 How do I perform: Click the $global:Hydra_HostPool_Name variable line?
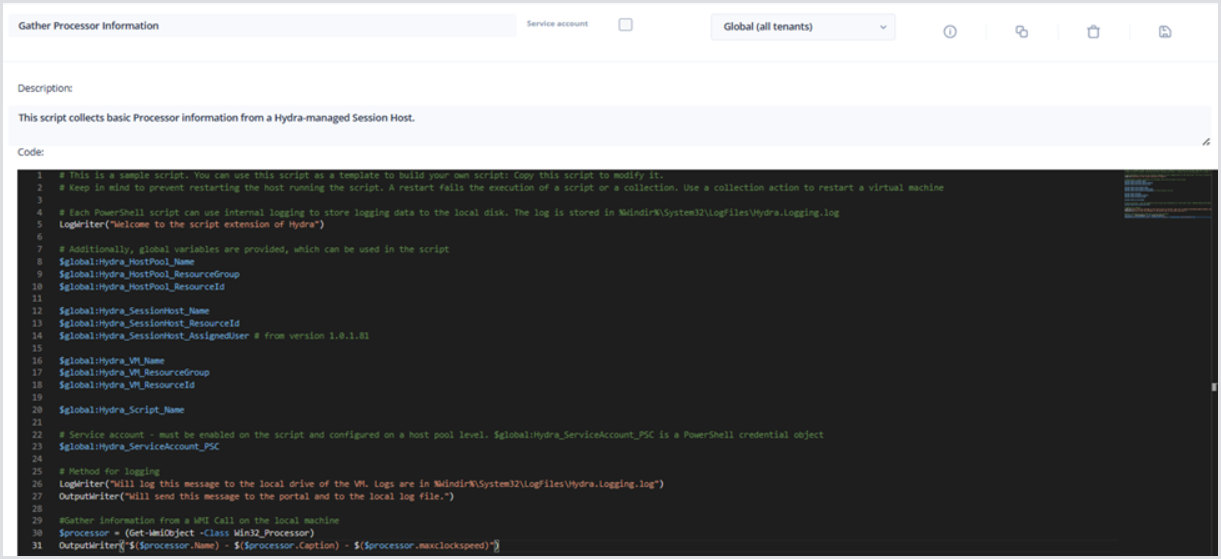(126, 262)
